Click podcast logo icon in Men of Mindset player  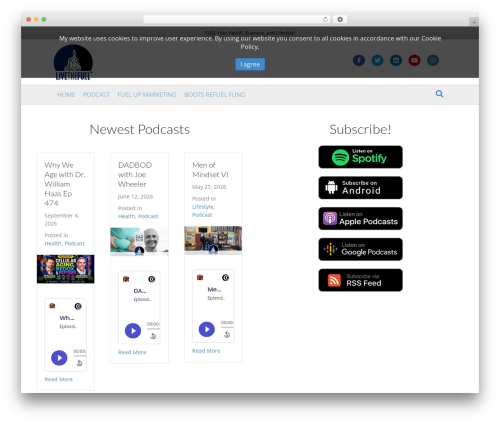click(x=200, y=277)
